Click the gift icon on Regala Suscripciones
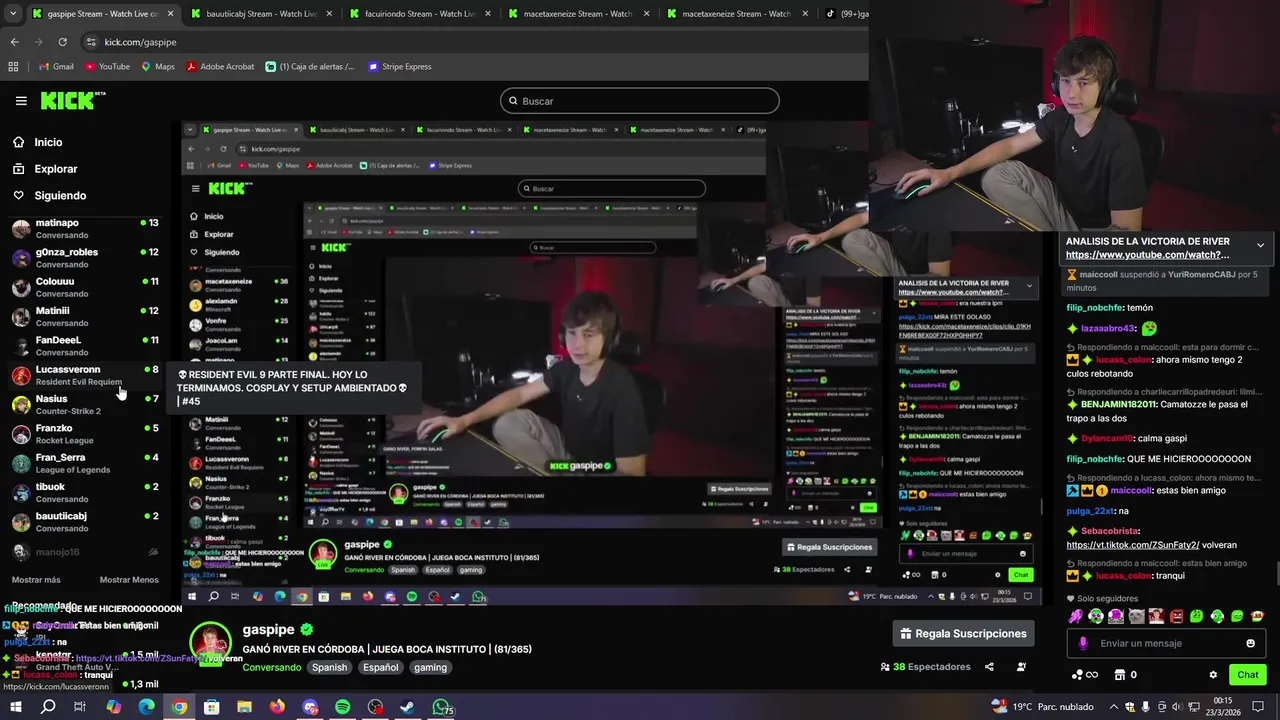This screenshot has width=1280, height=720. click(906, 633)
